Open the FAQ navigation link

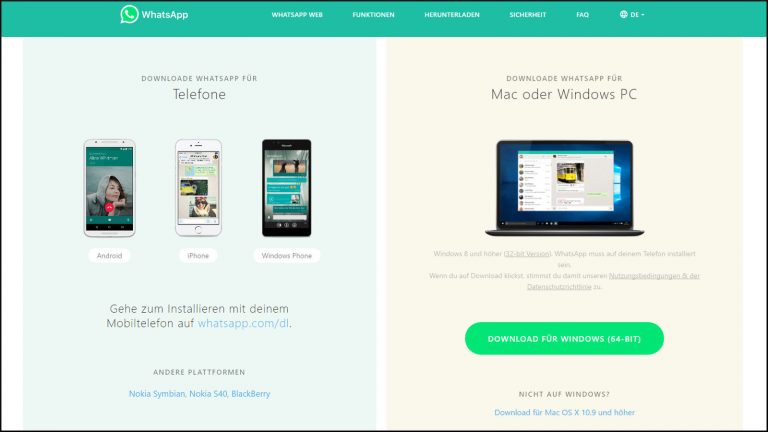582,15
